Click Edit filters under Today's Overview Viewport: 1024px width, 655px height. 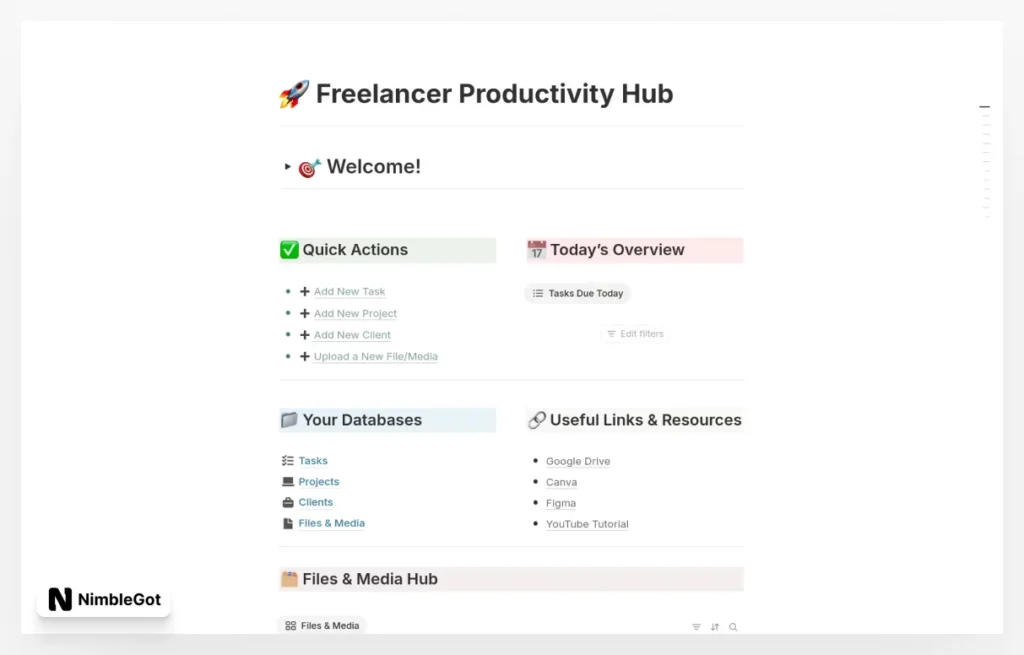[635, 334]
